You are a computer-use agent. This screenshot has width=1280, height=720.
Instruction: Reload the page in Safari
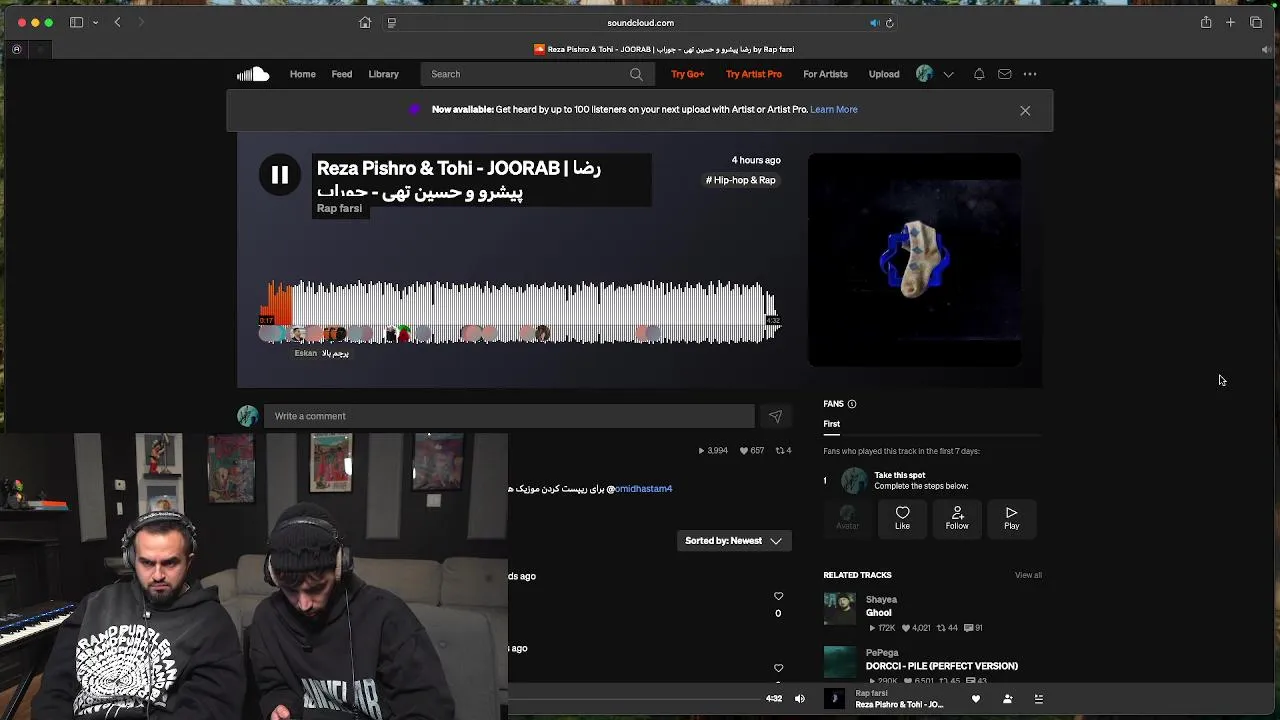coord(889,23)
